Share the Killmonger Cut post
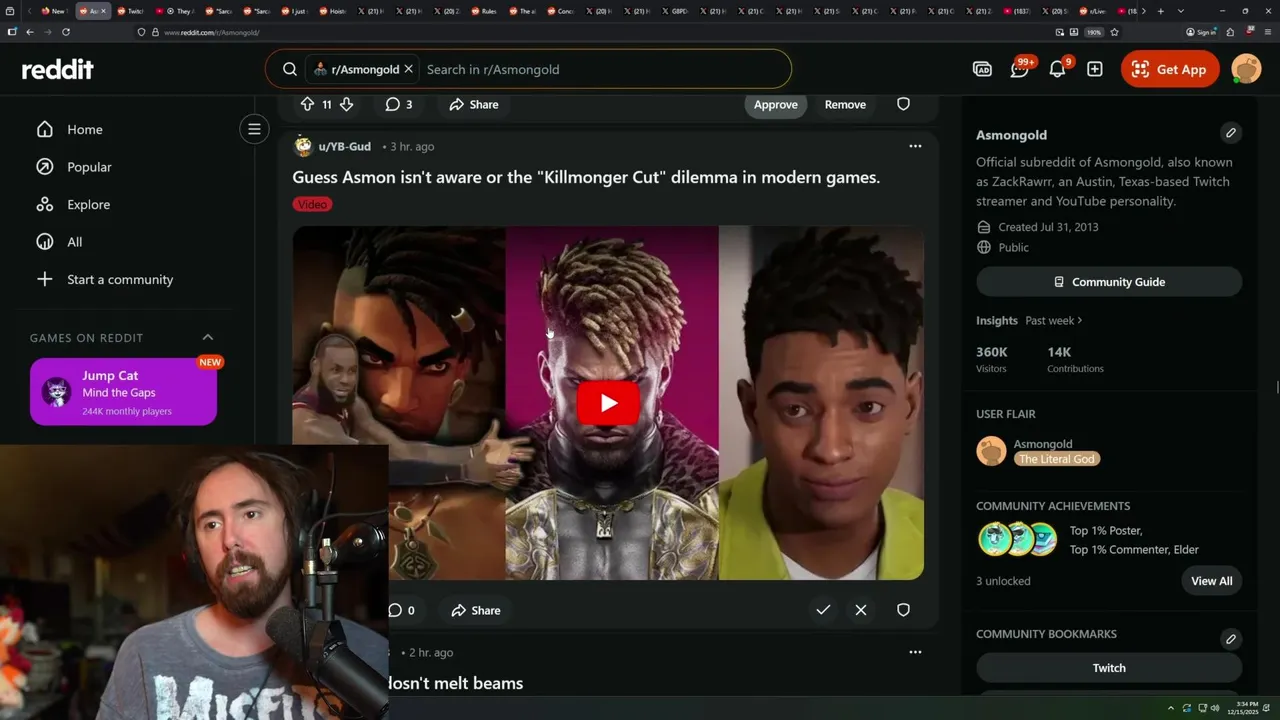Screen dimensions: 1280x720 (476, 610)
